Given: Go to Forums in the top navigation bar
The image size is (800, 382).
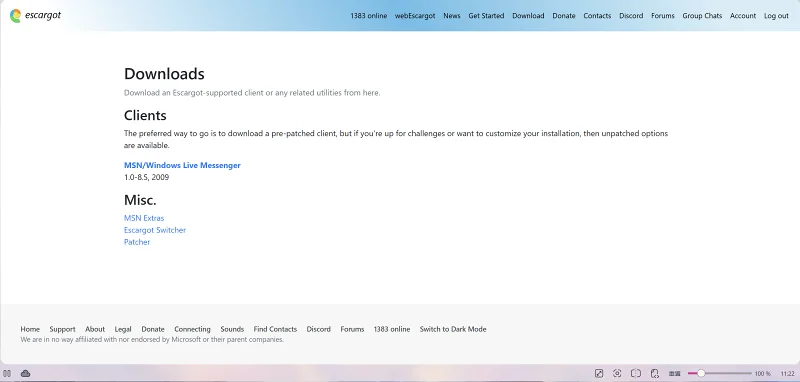Looking at the screenshot, I should [x=663, y=16].
